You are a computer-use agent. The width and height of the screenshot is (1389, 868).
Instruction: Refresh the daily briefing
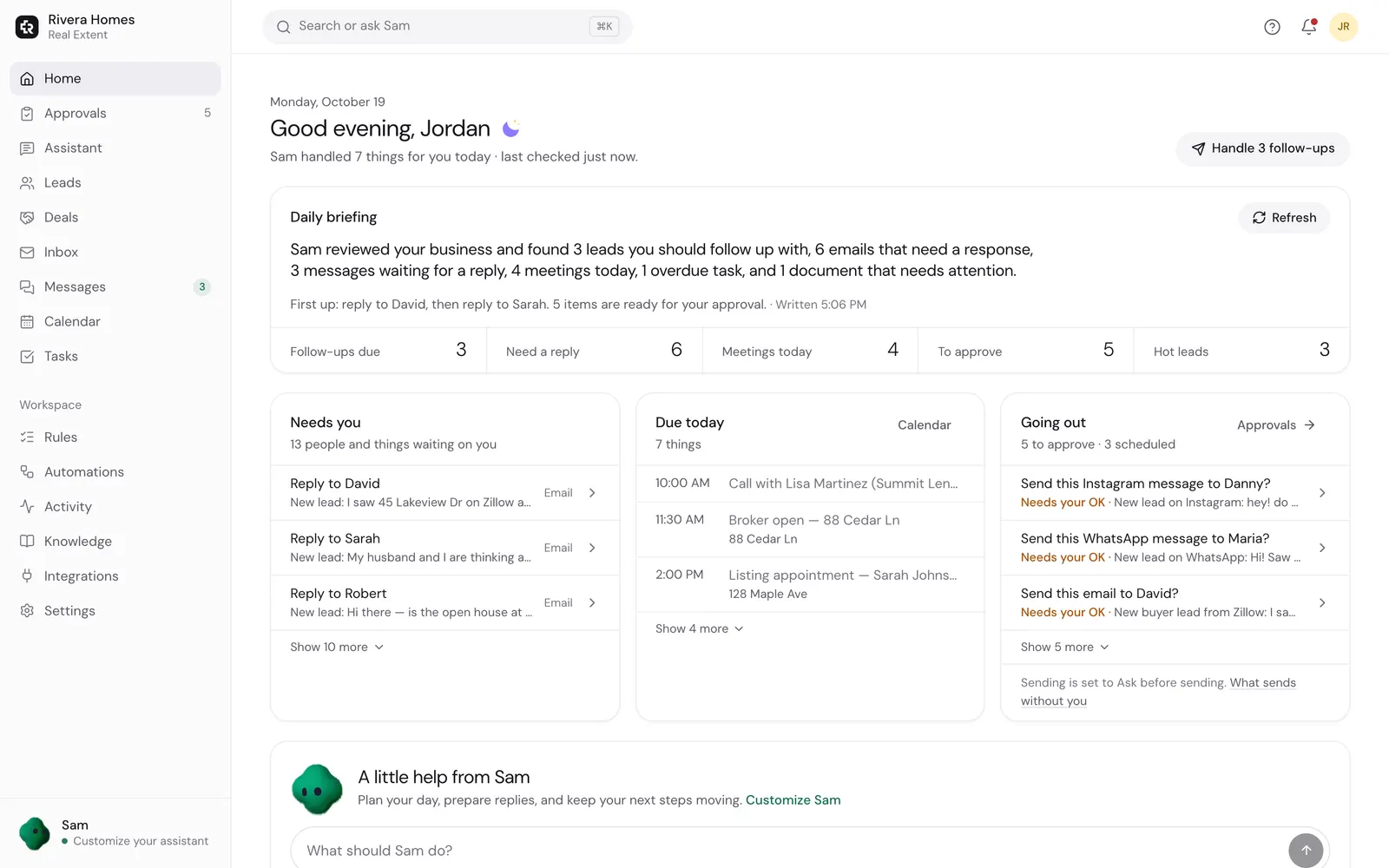point(1284,218)
